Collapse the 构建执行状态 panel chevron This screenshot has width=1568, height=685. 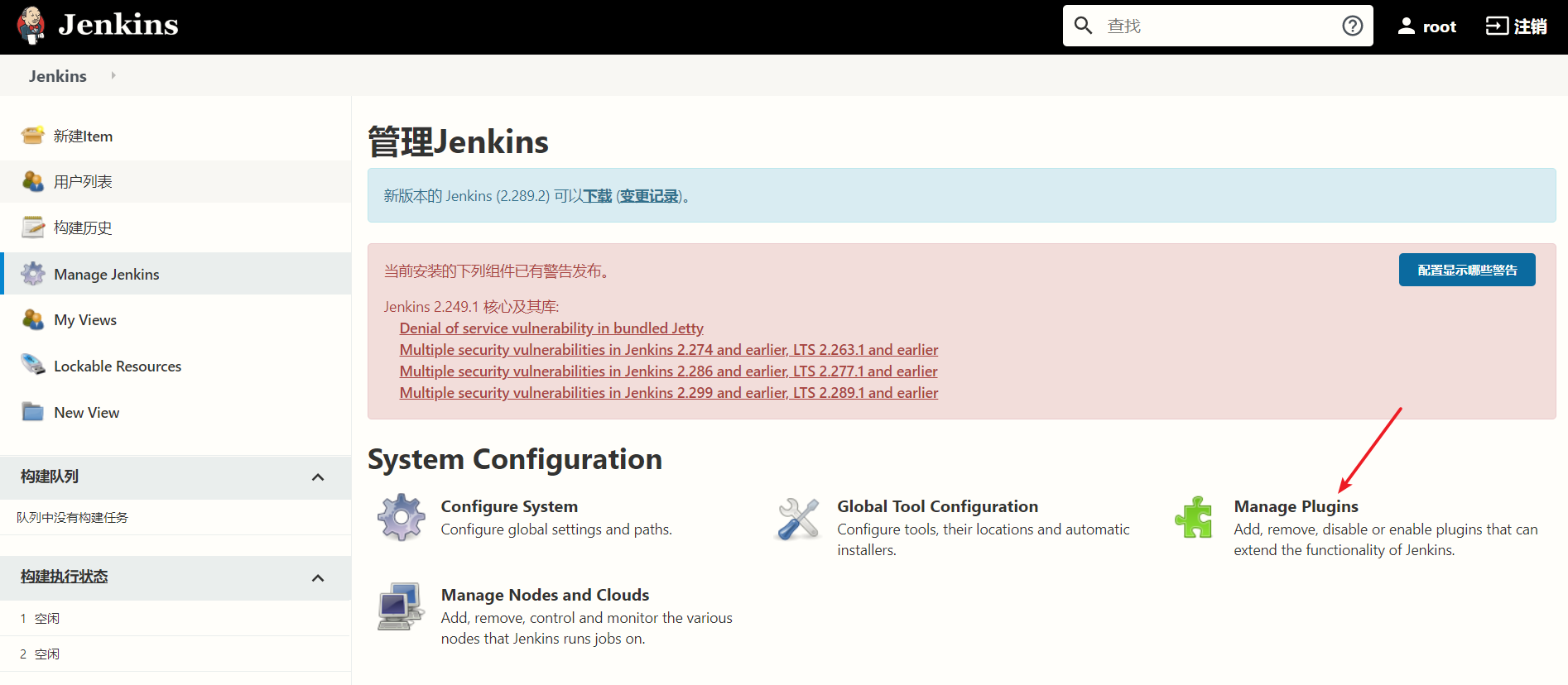(318, 578)
